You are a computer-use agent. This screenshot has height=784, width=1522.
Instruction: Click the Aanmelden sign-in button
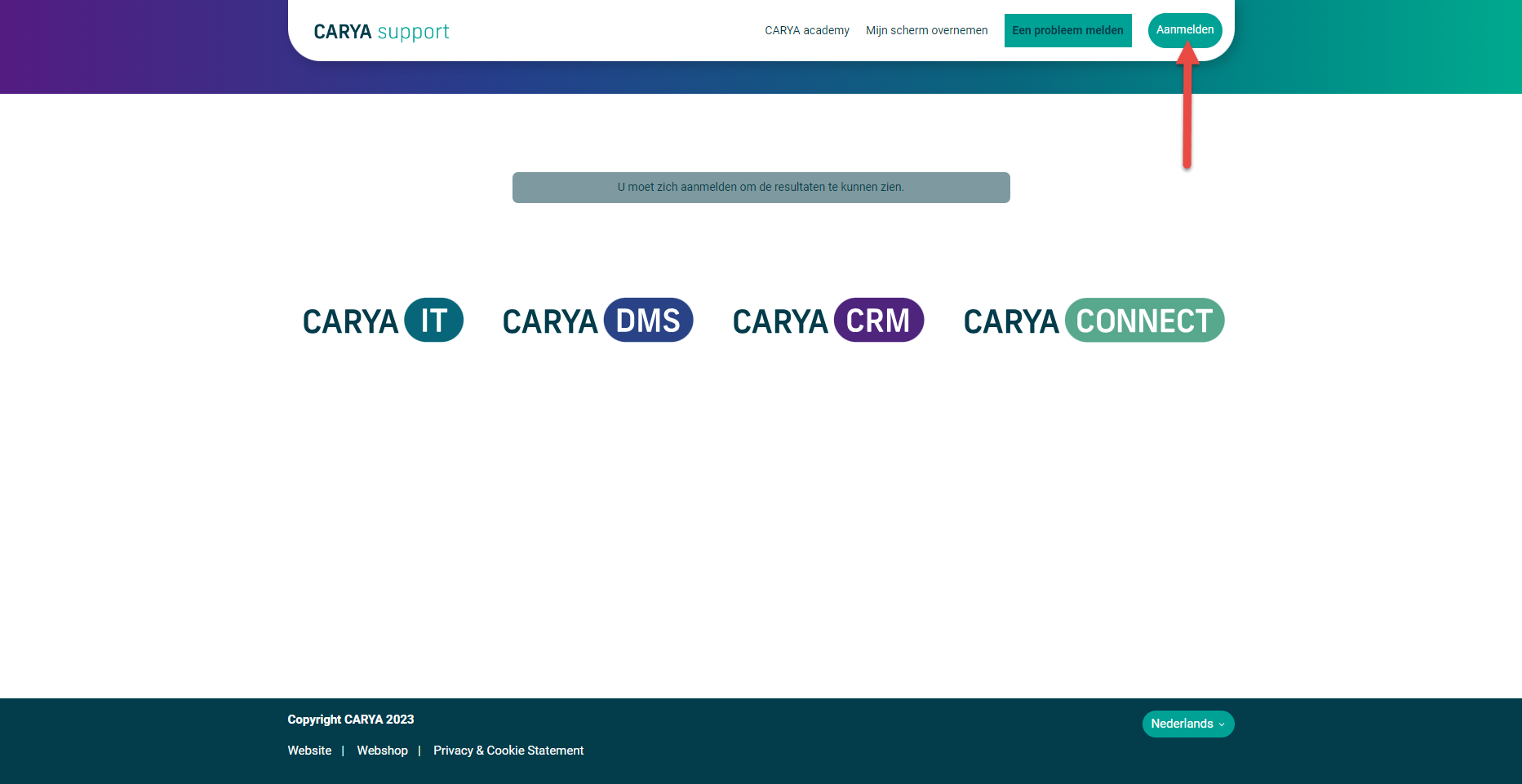1185,30
